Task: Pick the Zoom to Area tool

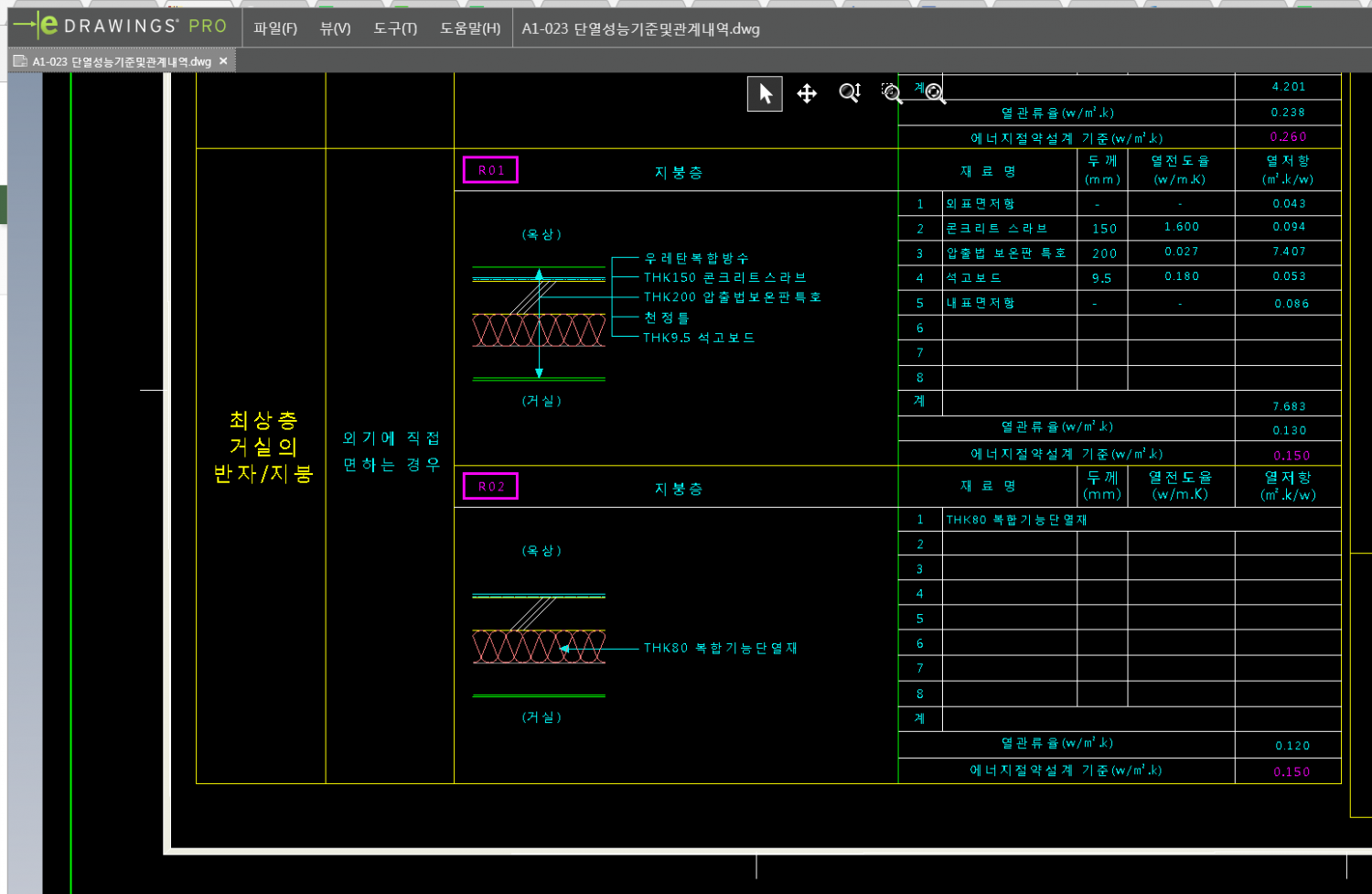Action: (892, 93)
